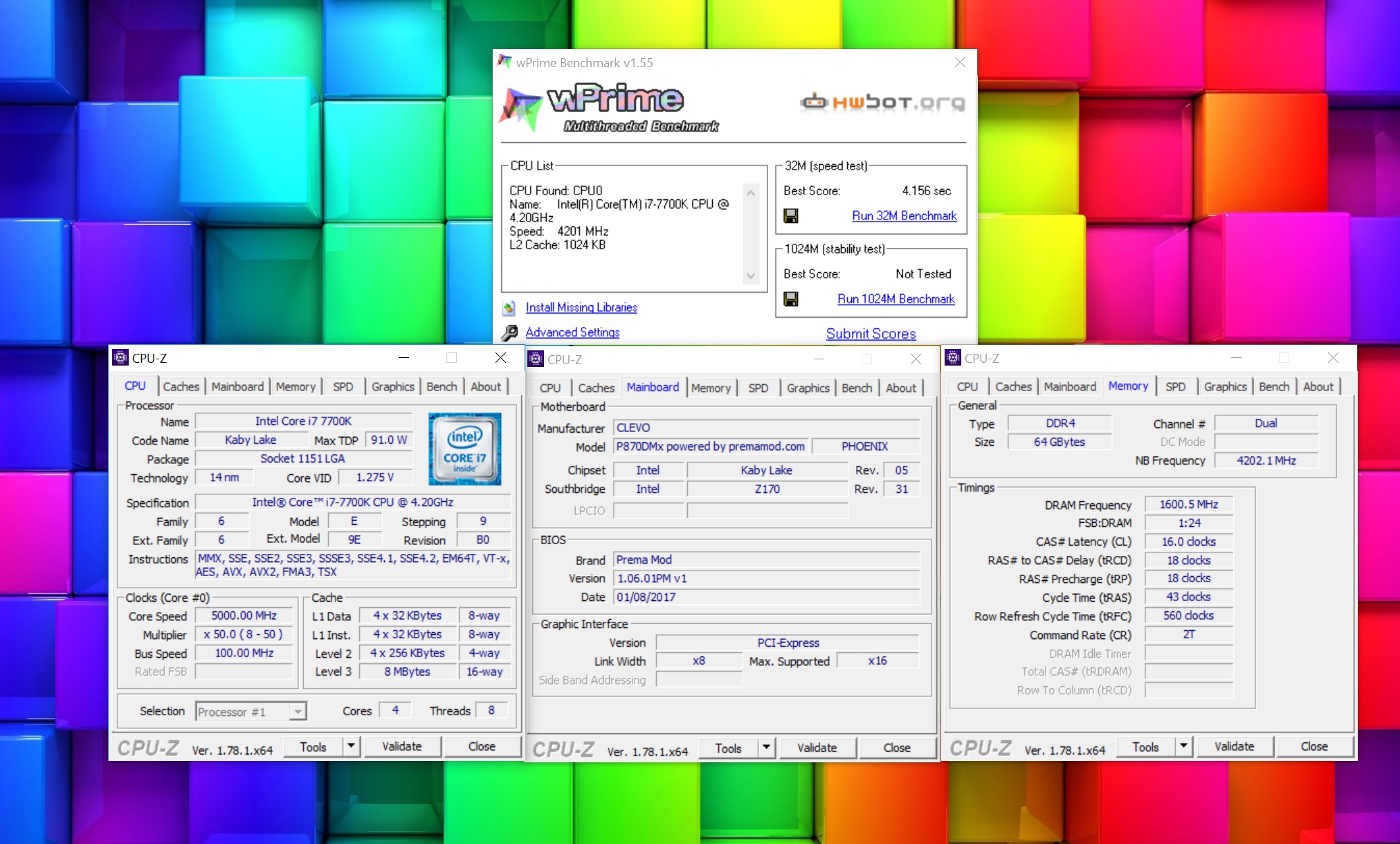
Task: Click the save icon beside Run 32M Benchmark
Action: coord(790,216)
